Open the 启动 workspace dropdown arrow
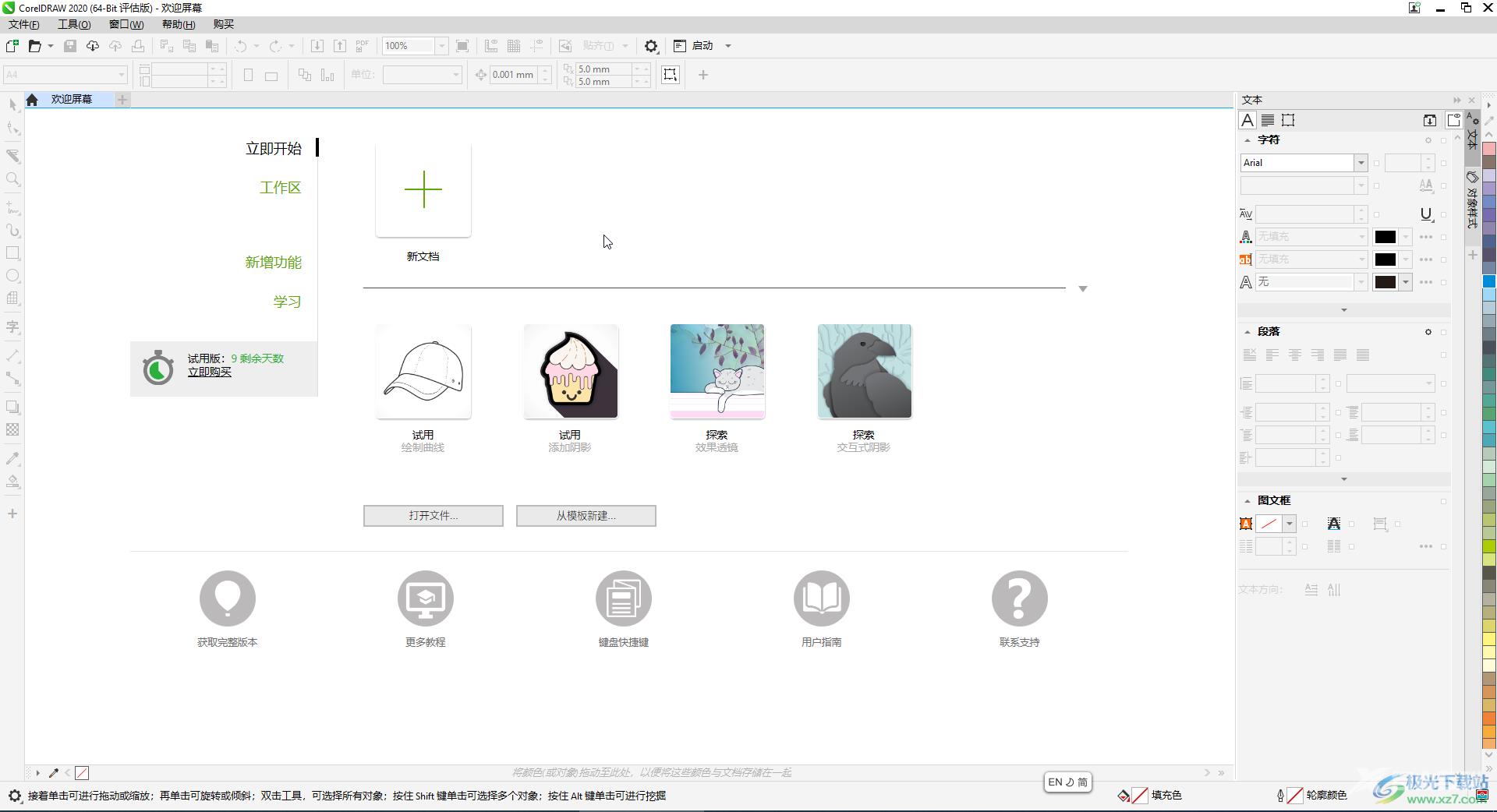The image size is (1497, 812). (x=728, y=46)
